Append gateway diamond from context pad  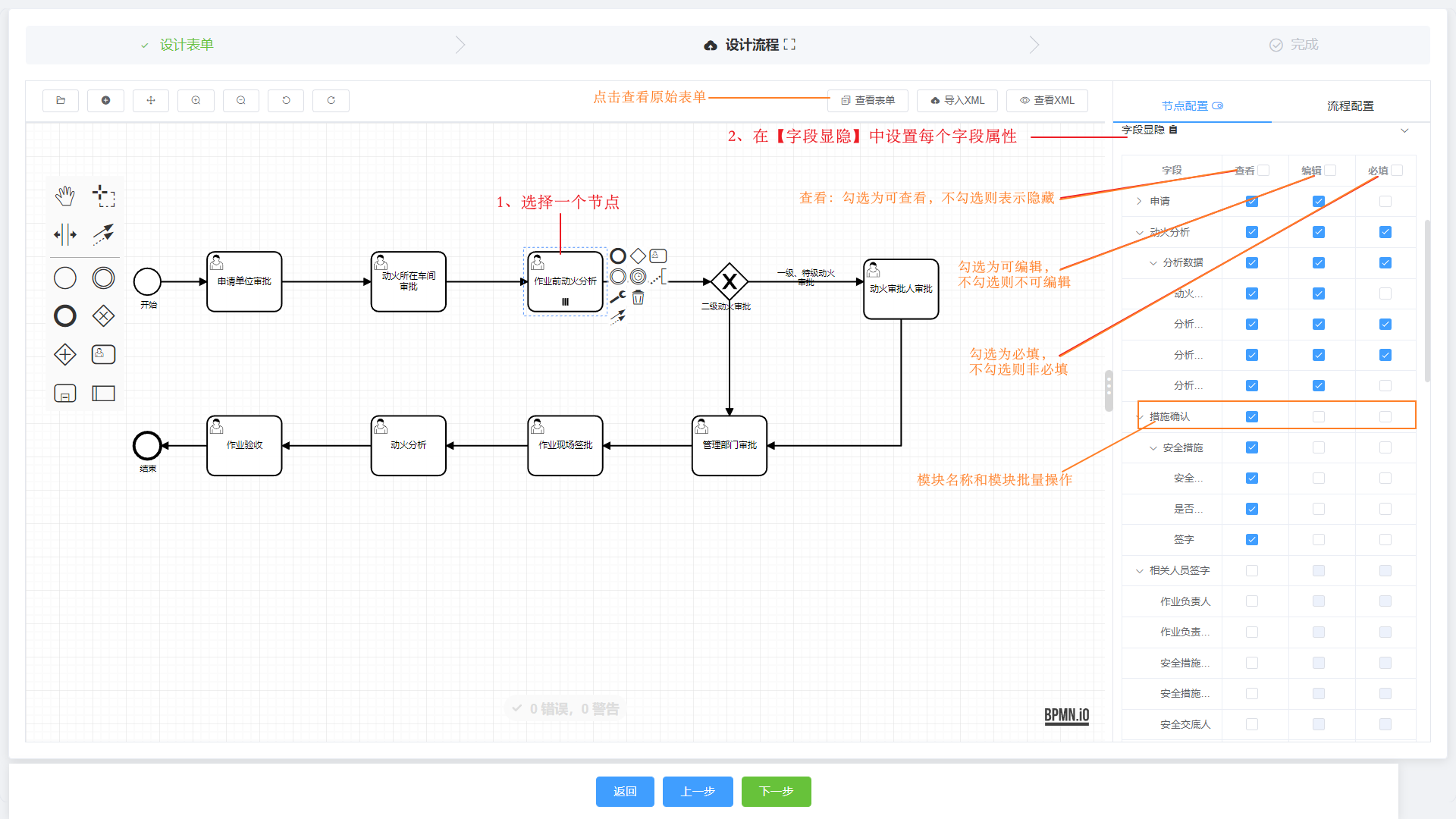click(x=639, y=256)
